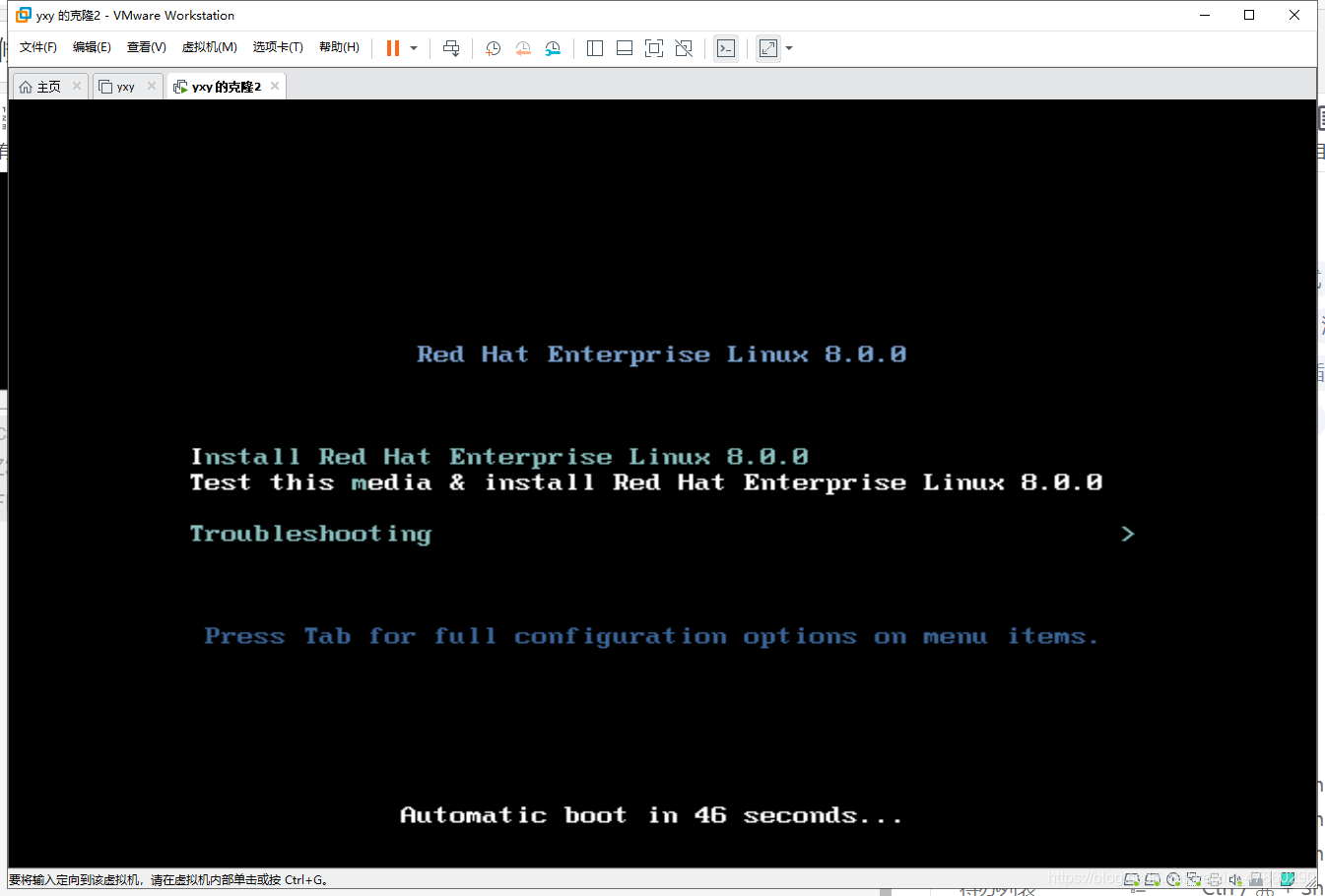Open the 文件(F) menu

38,47
